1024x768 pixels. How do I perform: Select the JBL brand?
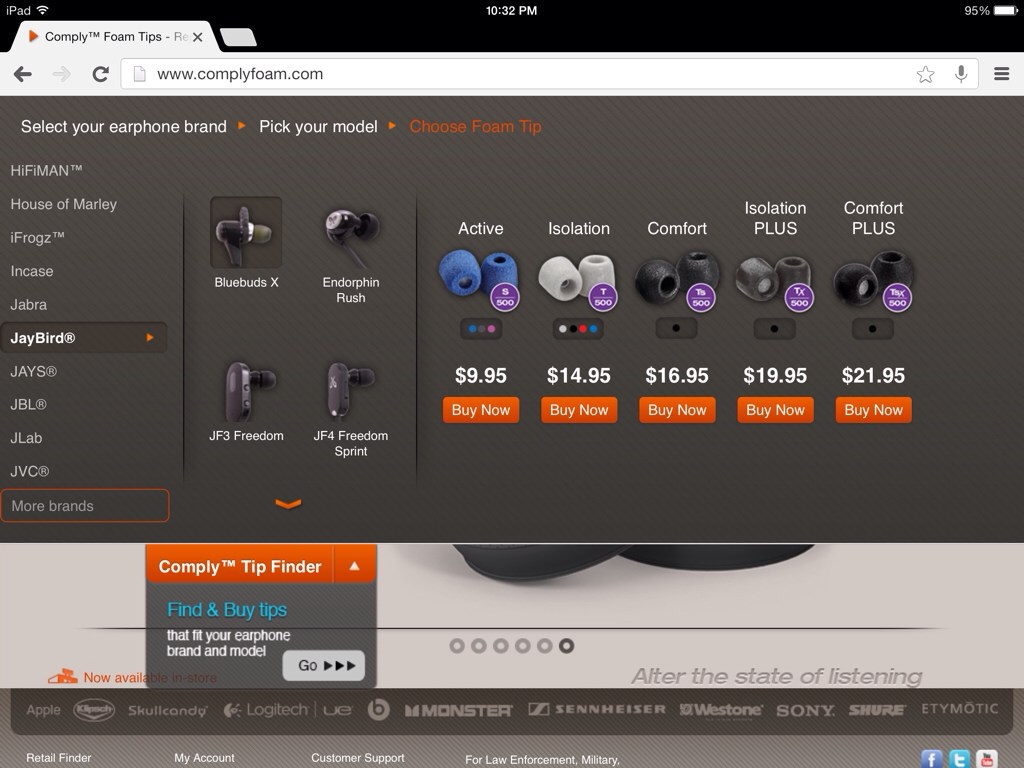pyautogui.click(x=28, y=405)
